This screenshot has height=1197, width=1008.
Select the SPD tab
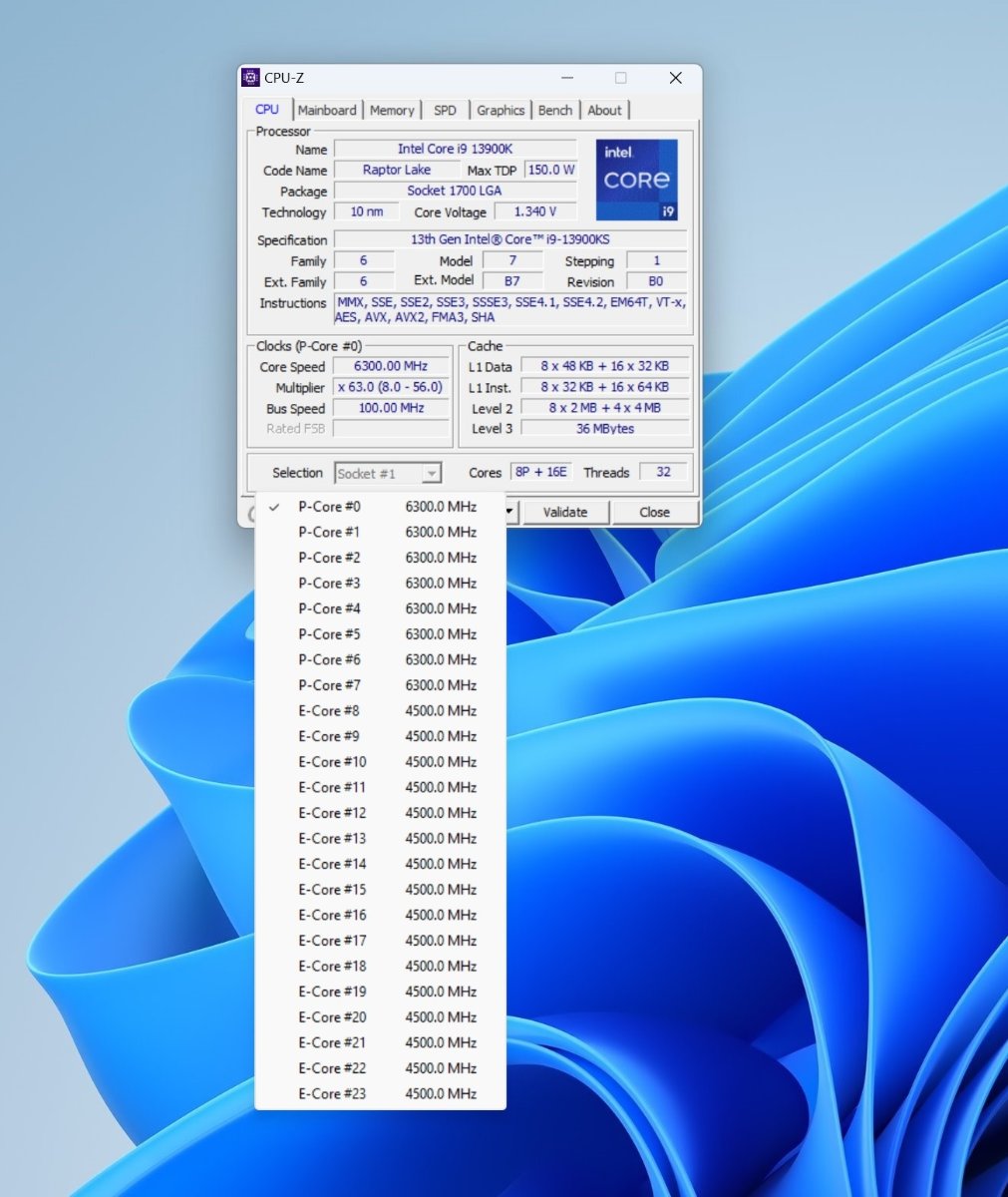[x=446, y=111]
